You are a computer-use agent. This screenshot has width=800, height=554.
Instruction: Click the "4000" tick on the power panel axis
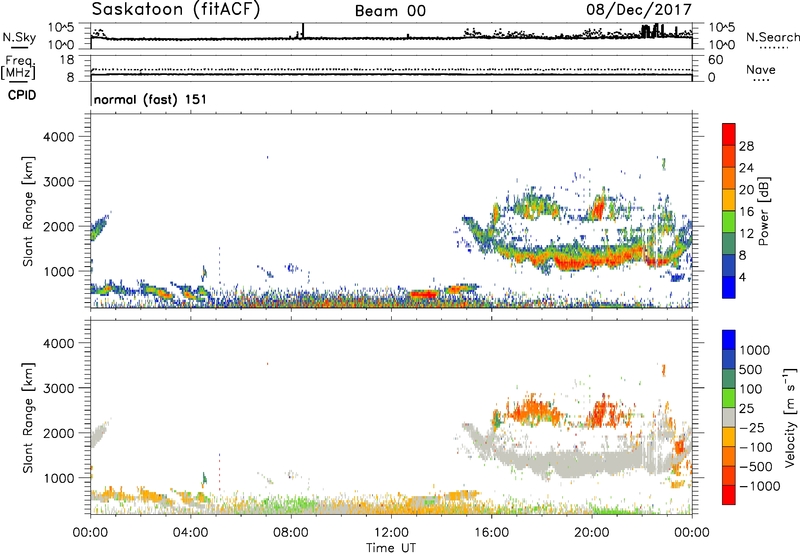point(59,137)
